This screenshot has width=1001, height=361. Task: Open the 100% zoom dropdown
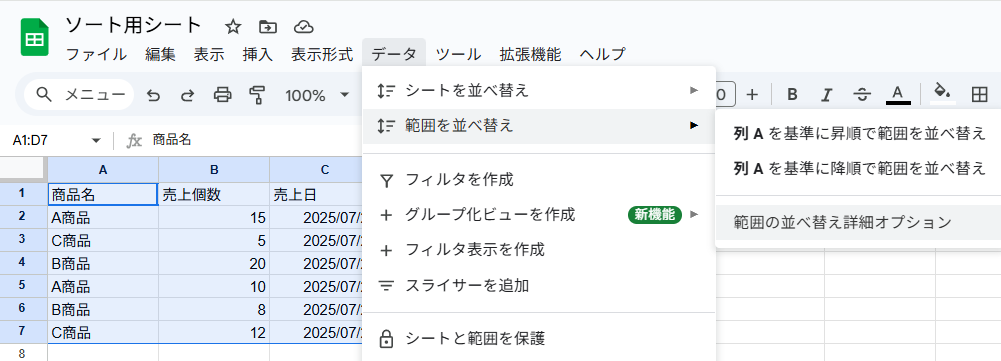pos(317,95)
